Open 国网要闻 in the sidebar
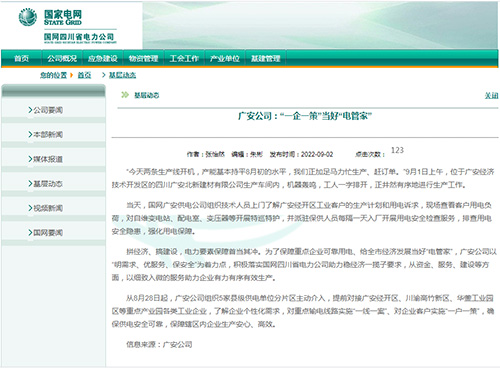 coord(48,232)
